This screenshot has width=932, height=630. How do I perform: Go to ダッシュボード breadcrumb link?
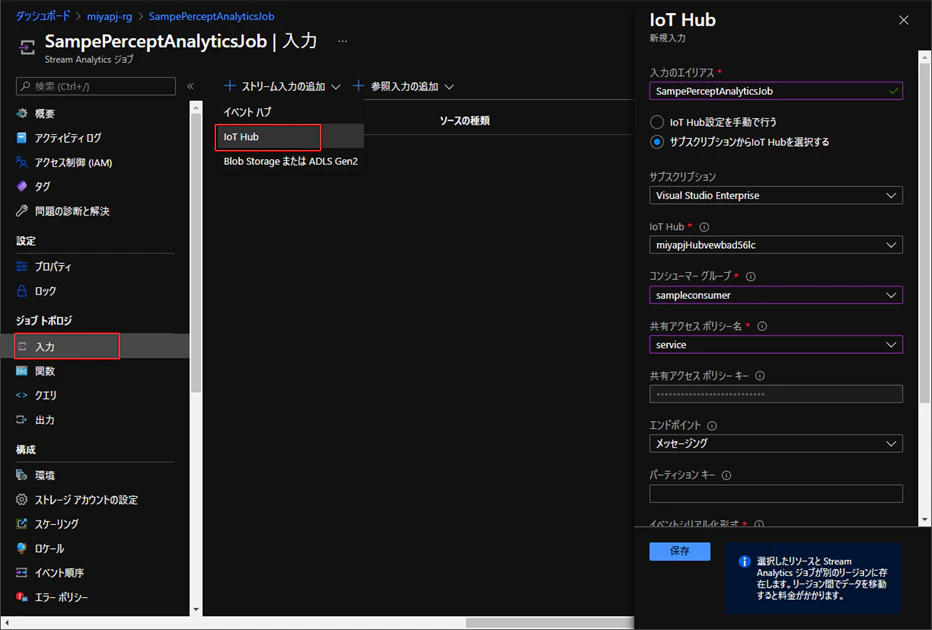pos(43,16)
